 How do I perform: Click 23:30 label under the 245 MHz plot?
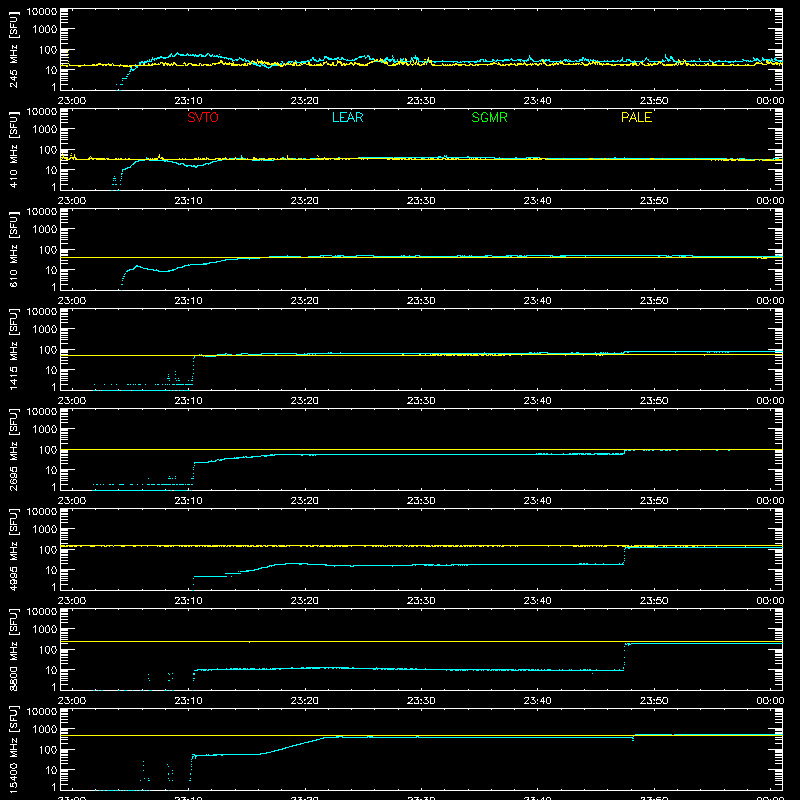coord(421,101)
